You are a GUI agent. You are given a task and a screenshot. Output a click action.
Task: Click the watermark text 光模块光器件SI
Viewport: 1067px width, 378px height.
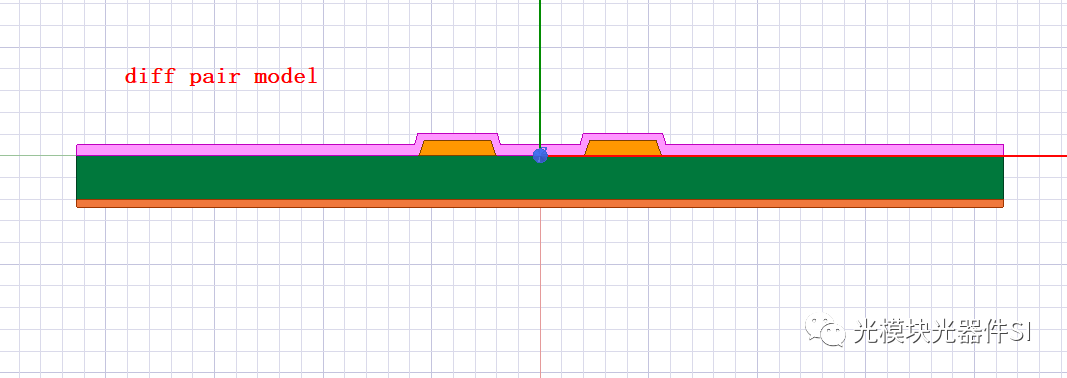click(x=944, y=332)
